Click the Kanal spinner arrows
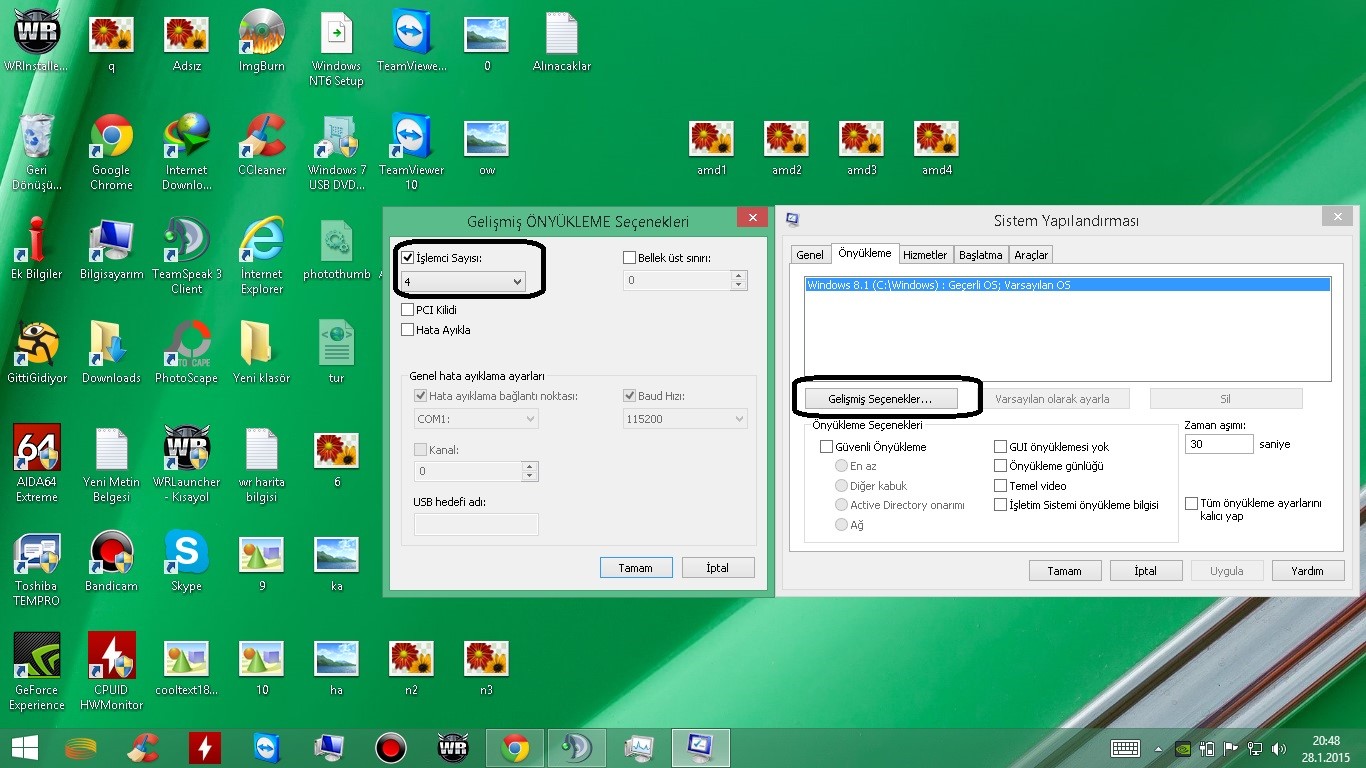The height and width of the screenshot is (768, 1366). tap(530, 471)
